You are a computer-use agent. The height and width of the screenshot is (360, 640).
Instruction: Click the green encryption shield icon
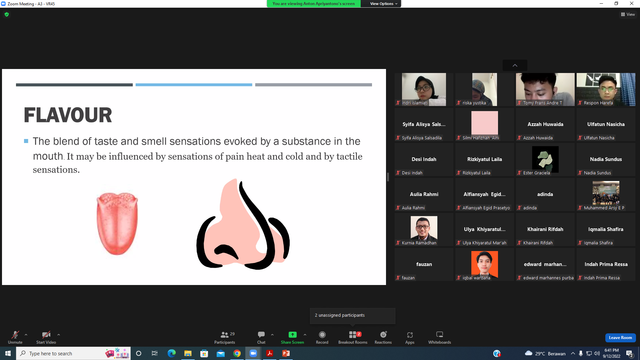point(7,14)
